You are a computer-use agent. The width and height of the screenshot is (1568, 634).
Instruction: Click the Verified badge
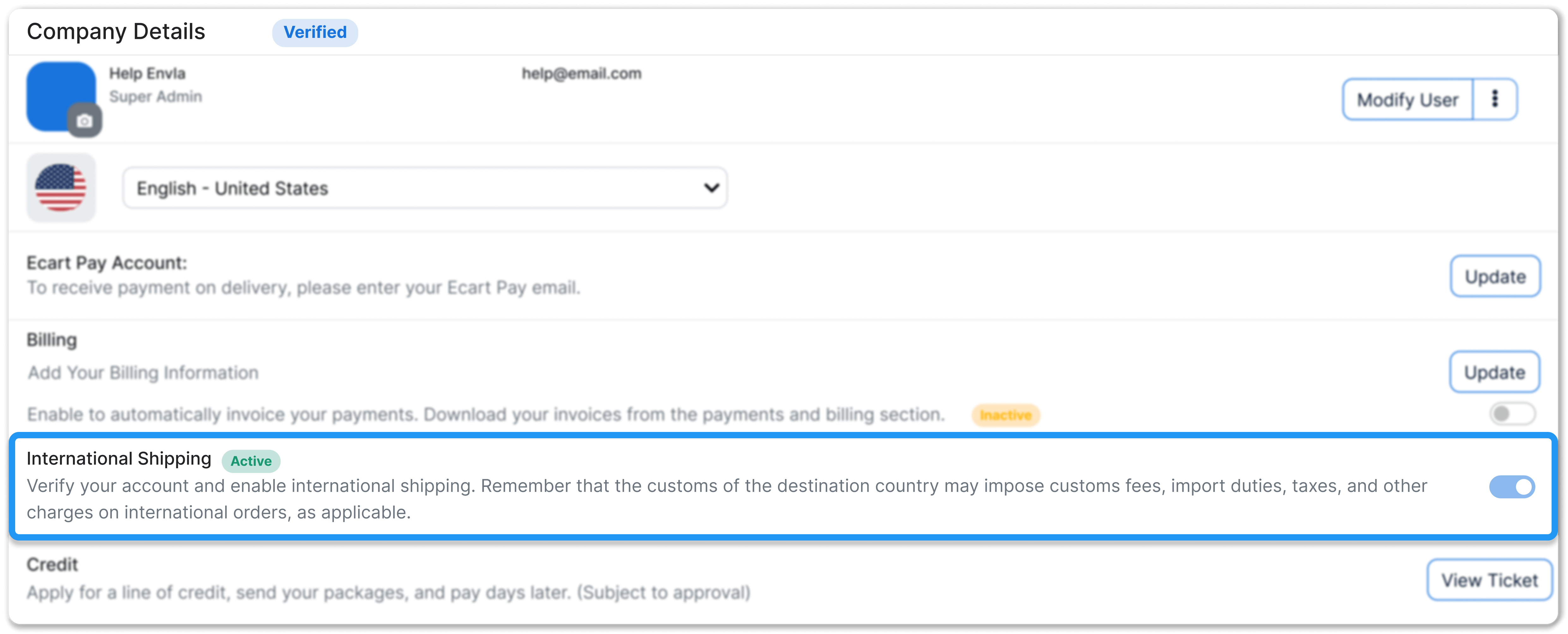click(x=315, y=32)
